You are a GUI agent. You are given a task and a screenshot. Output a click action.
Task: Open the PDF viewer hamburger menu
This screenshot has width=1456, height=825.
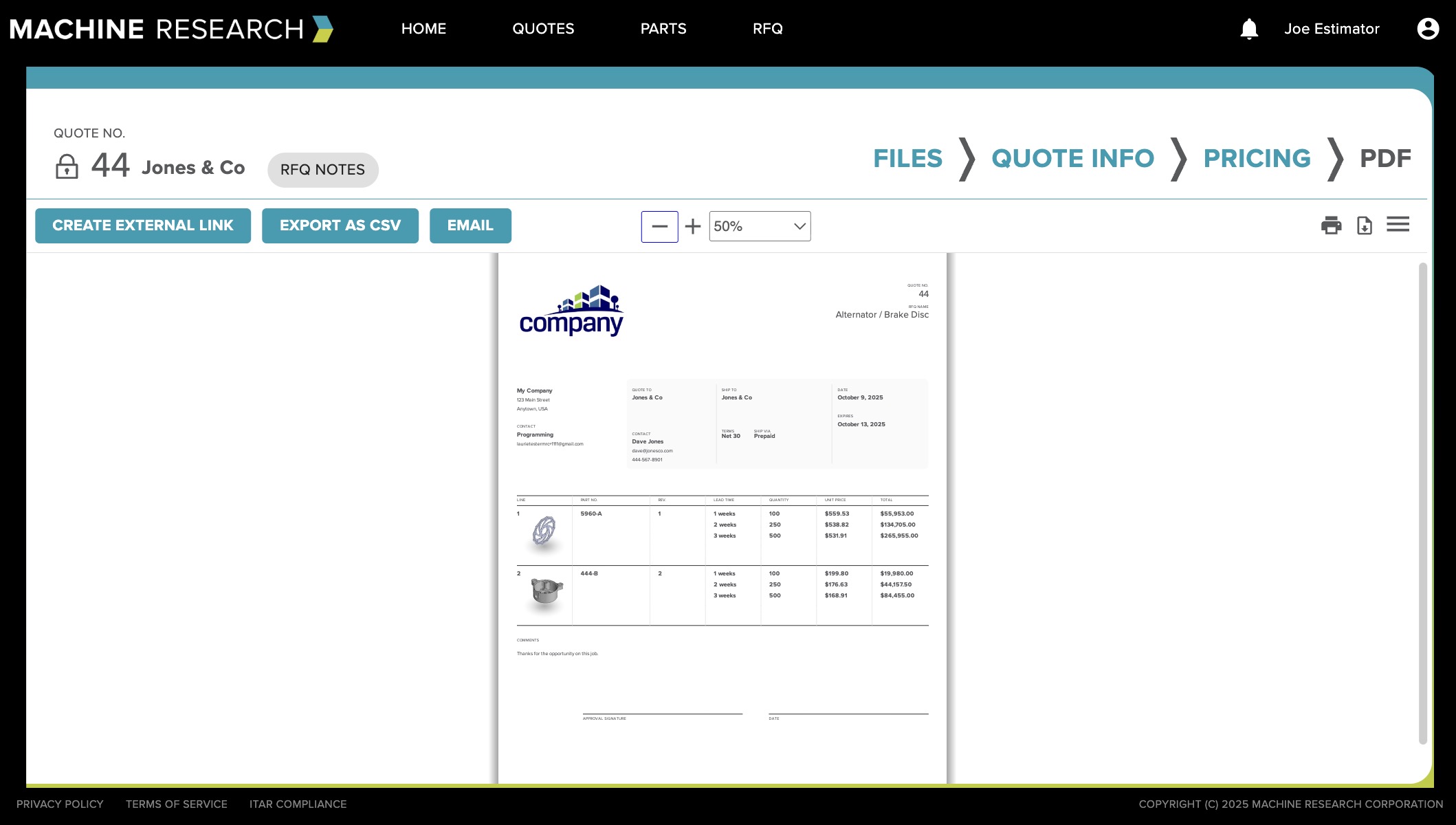pos(1398,224)
